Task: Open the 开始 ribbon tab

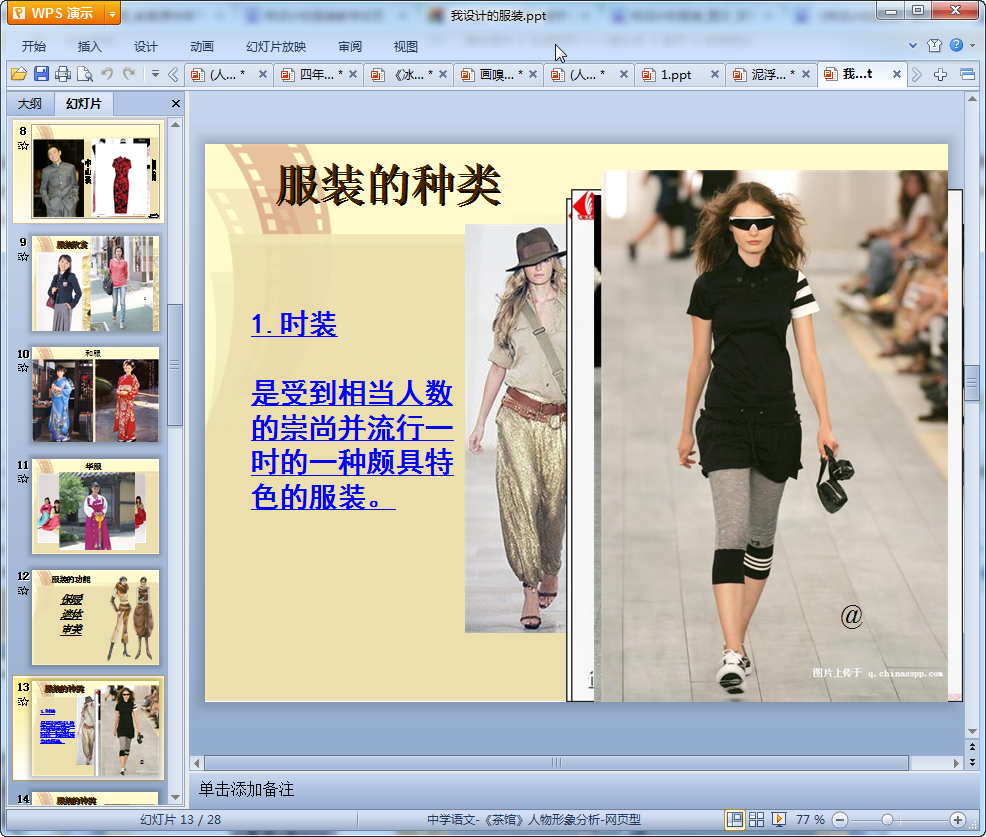Action: coord(34,47)
